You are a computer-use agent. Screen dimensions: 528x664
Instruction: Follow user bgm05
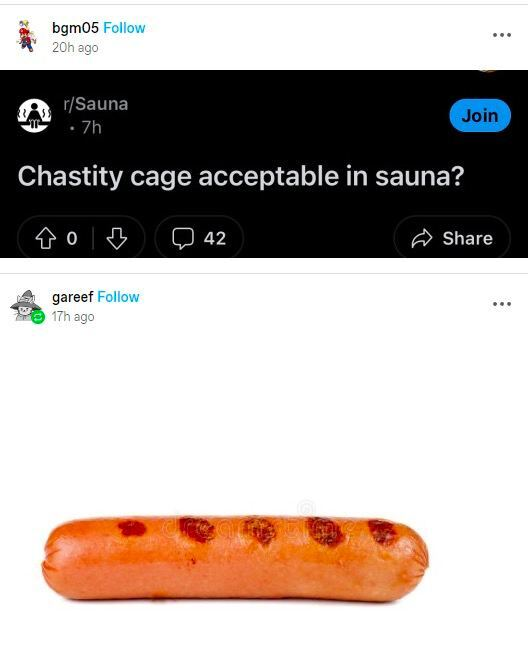(x=124, y=28)
